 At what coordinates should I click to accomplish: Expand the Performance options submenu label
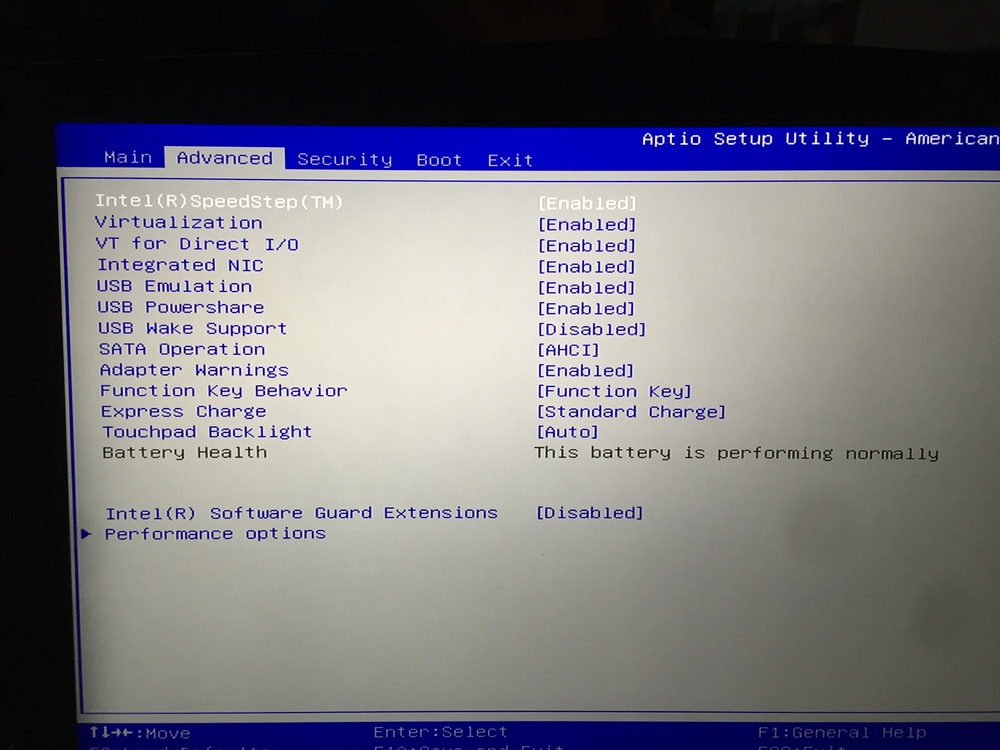click(215, 534)
